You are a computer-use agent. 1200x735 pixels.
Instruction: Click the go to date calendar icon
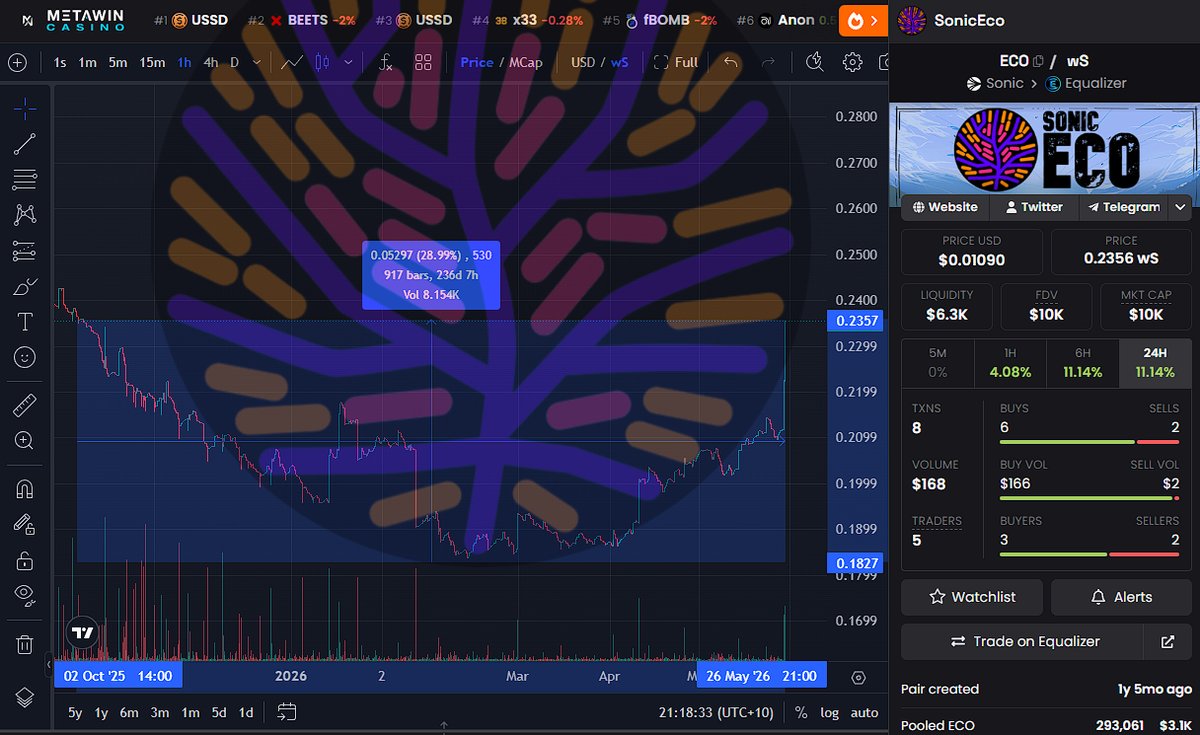287,712
